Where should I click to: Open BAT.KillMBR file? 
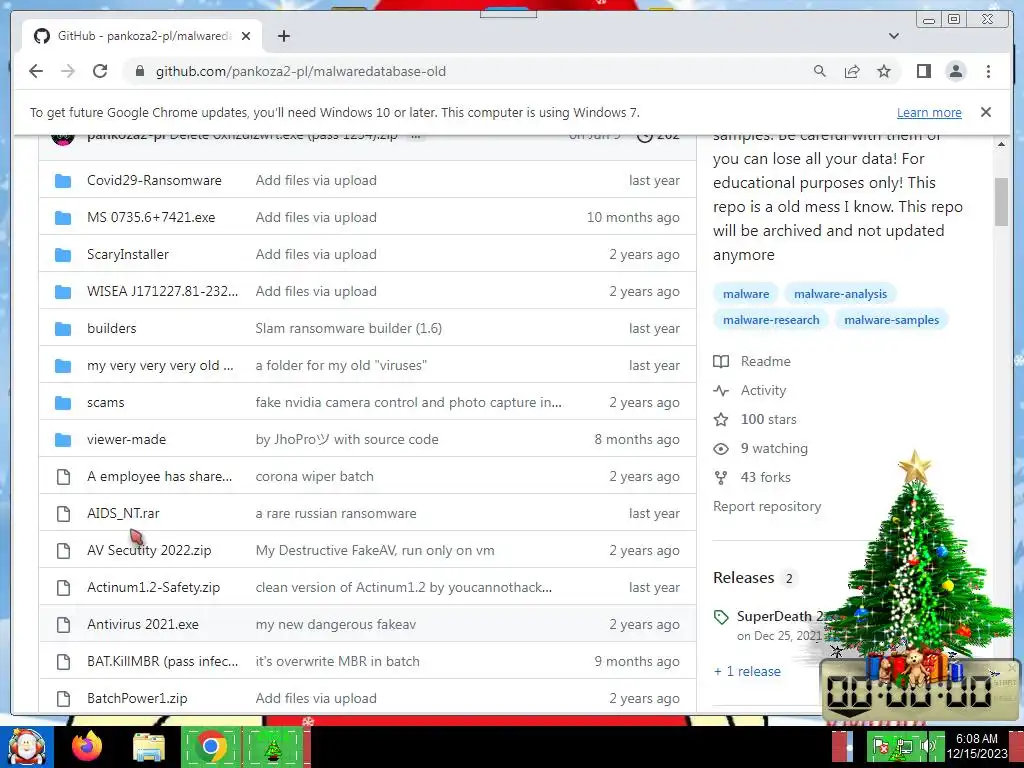click(163, 662)
